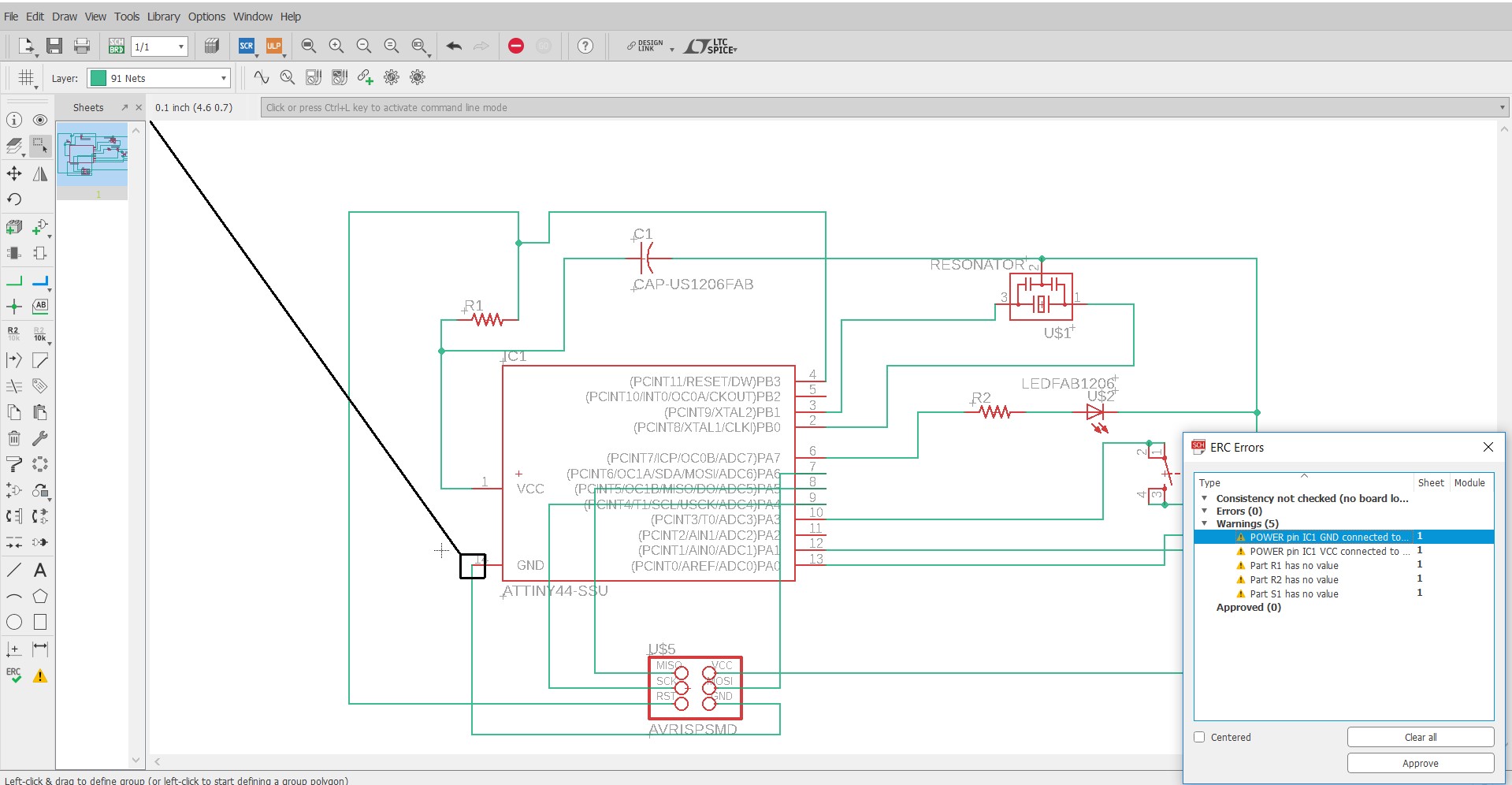Choose the Circle tool
Image resolution: width=1512 pixels, height=785 pixels.
pos(14,622)
